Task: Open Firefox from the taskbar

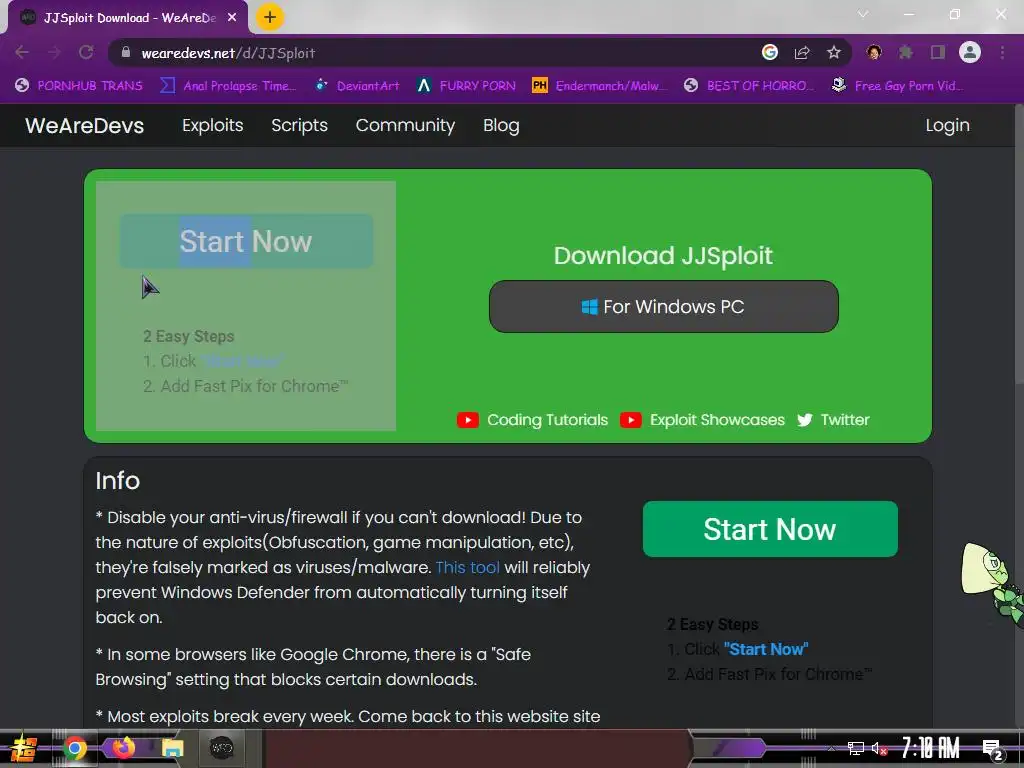Action: coord(123,748)
